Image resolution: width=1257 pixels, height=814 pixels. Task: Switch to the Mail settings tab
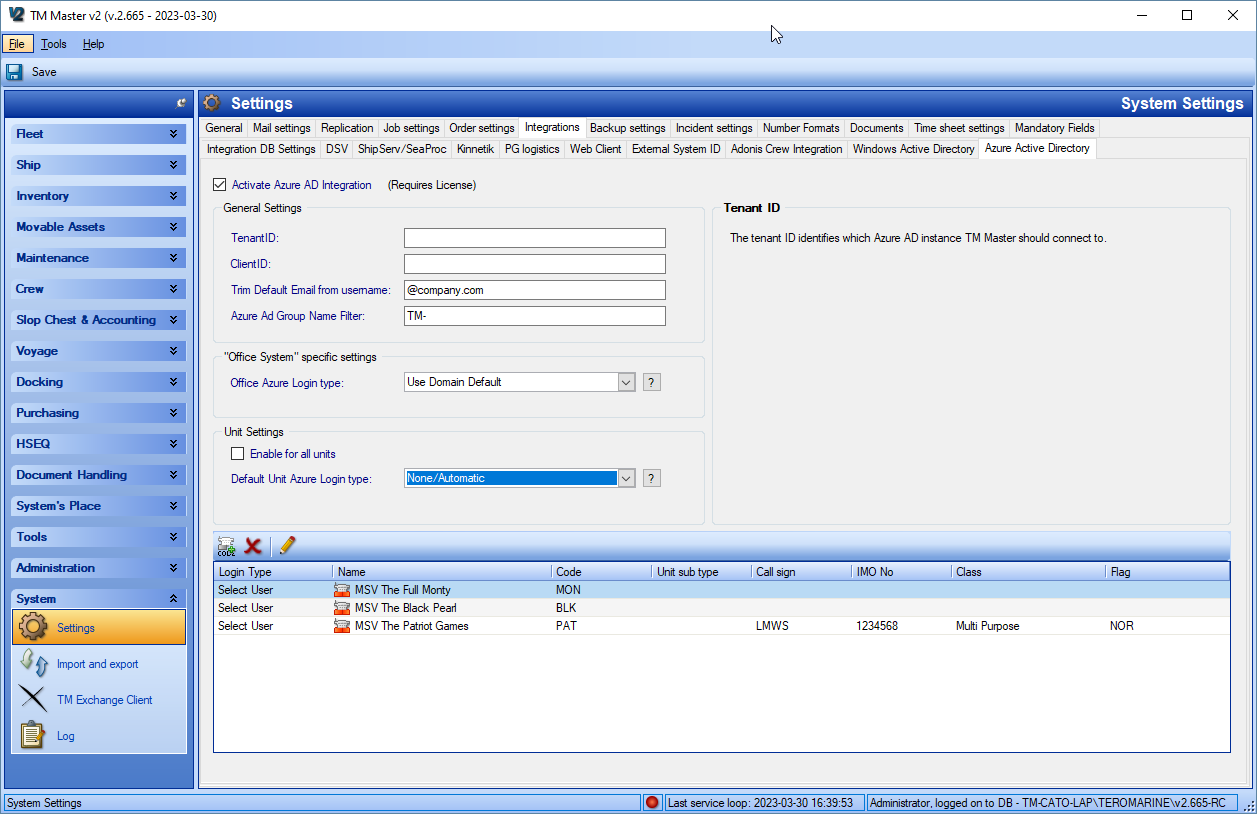(x=281, y=128)
